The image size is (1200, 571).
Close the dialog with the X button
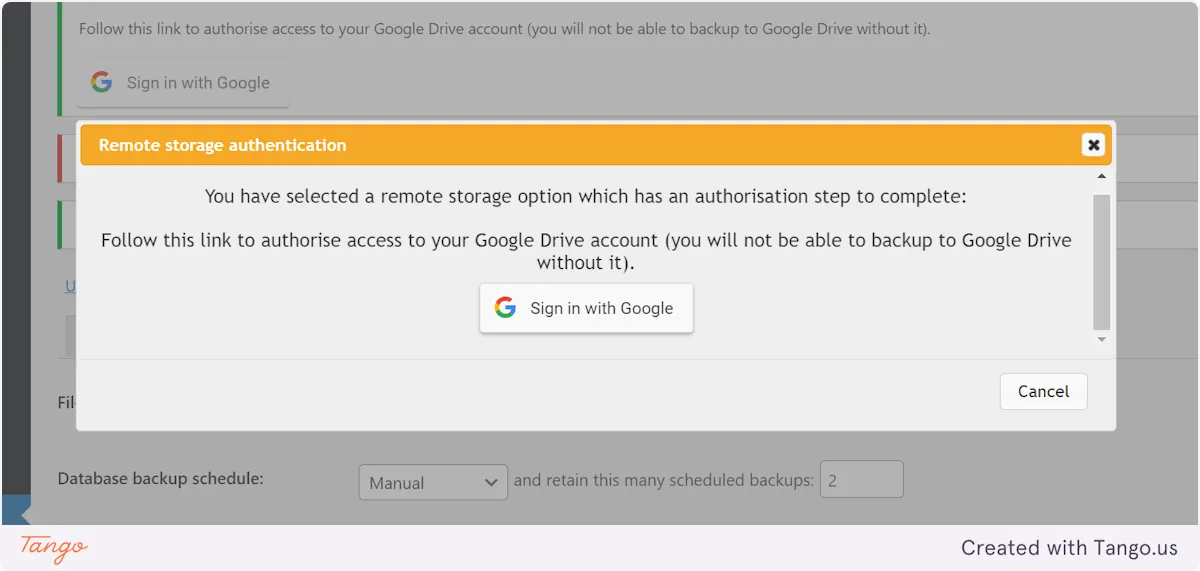(1093, 145)
